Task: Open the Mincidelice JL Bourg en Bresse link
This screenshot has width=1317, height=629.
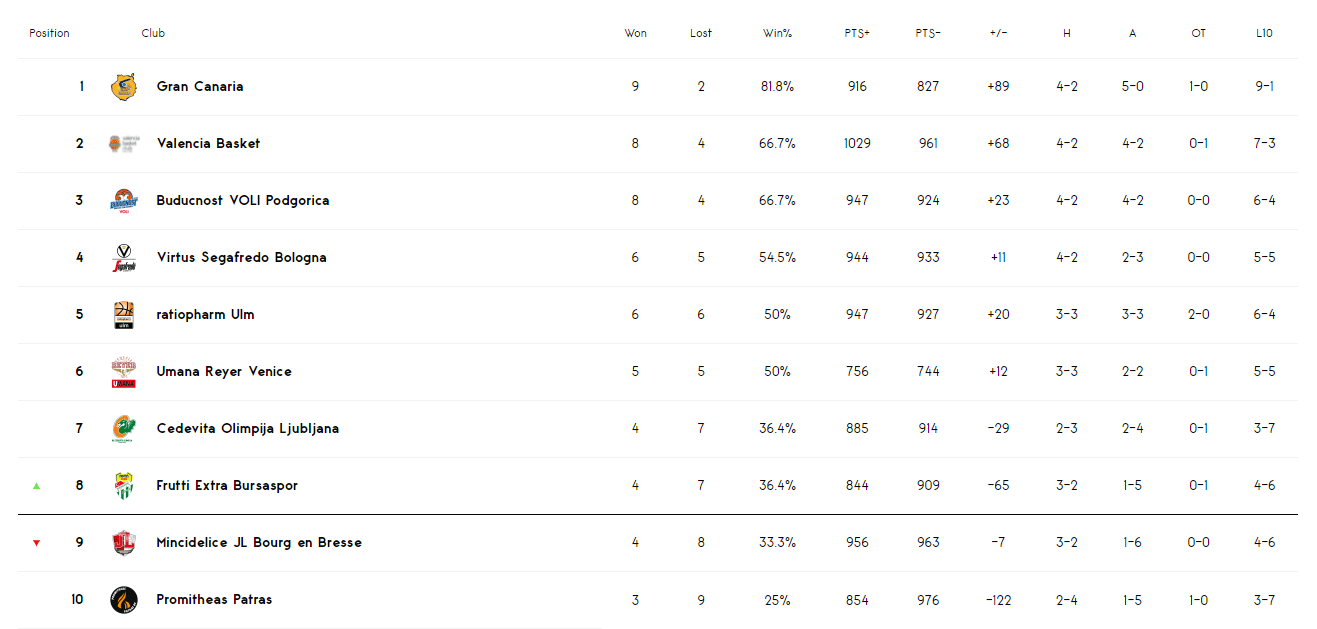Action: coord(259,543)
